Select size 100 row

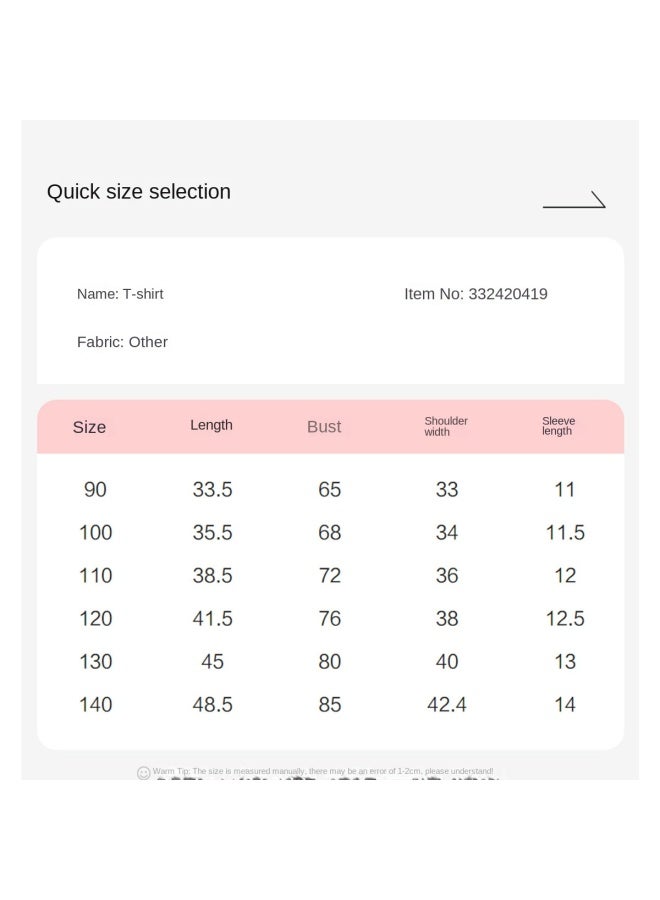click(x=330, y=533)
